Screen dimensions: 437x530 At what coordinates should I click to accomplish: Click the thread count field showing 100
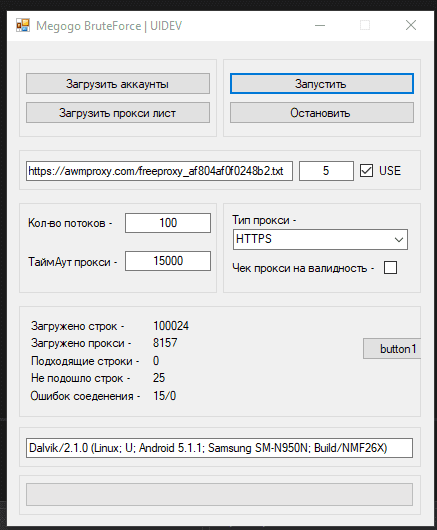click(168, 223)
